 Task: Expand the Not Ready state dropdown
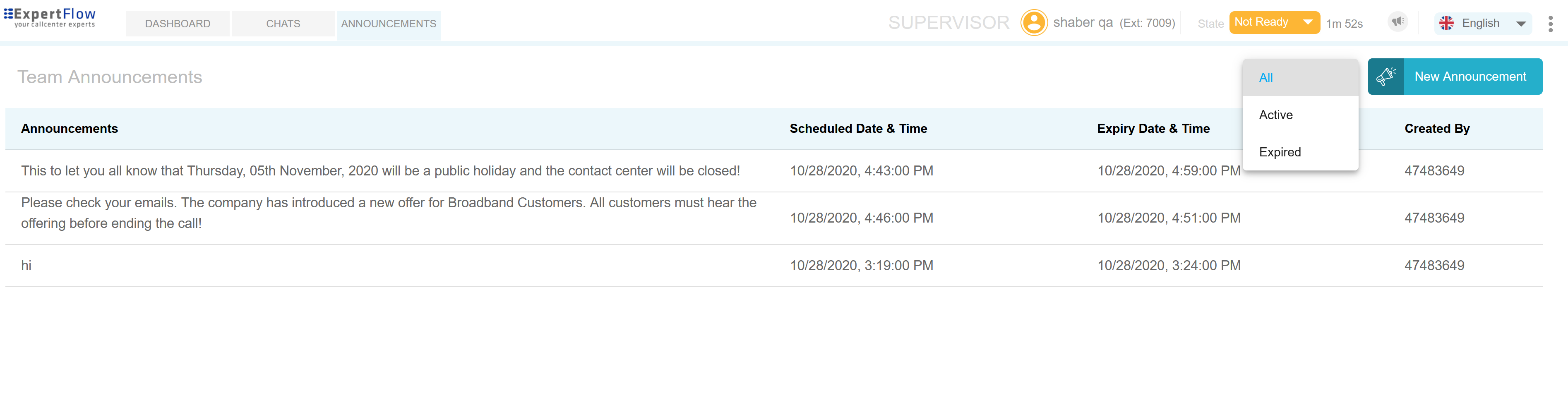click(x=1307, y=22)
